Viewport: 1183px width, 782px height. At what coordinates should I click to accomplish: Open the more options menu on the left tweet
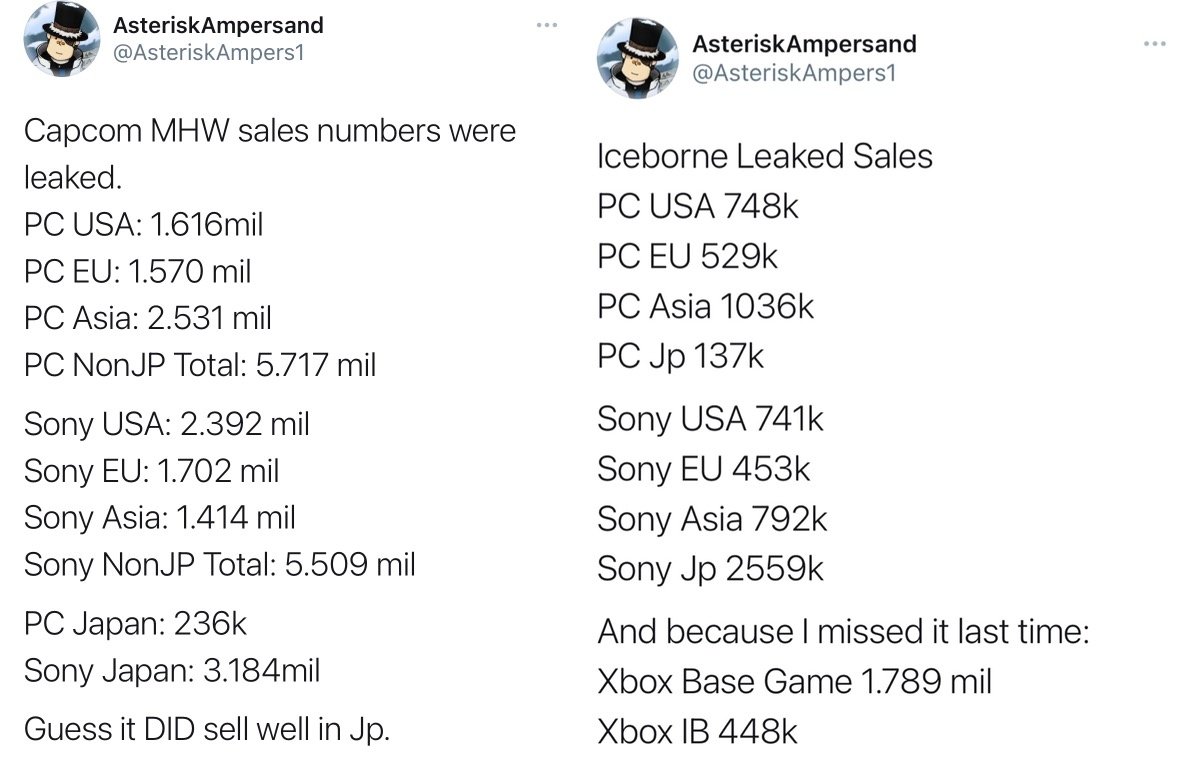(546, 26)
